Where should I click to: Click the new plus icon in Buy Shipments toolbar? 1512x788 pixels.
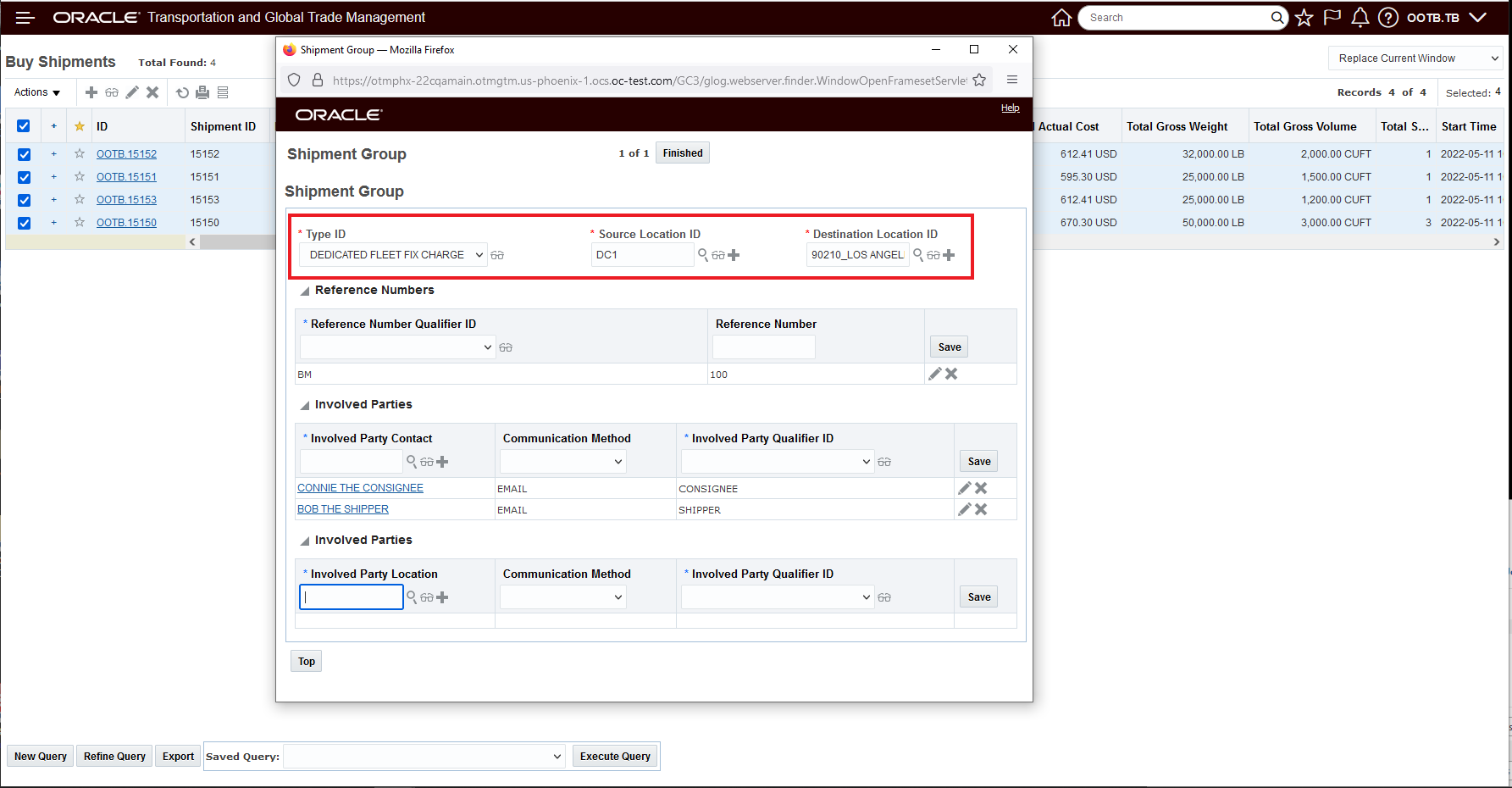point(91,92)
